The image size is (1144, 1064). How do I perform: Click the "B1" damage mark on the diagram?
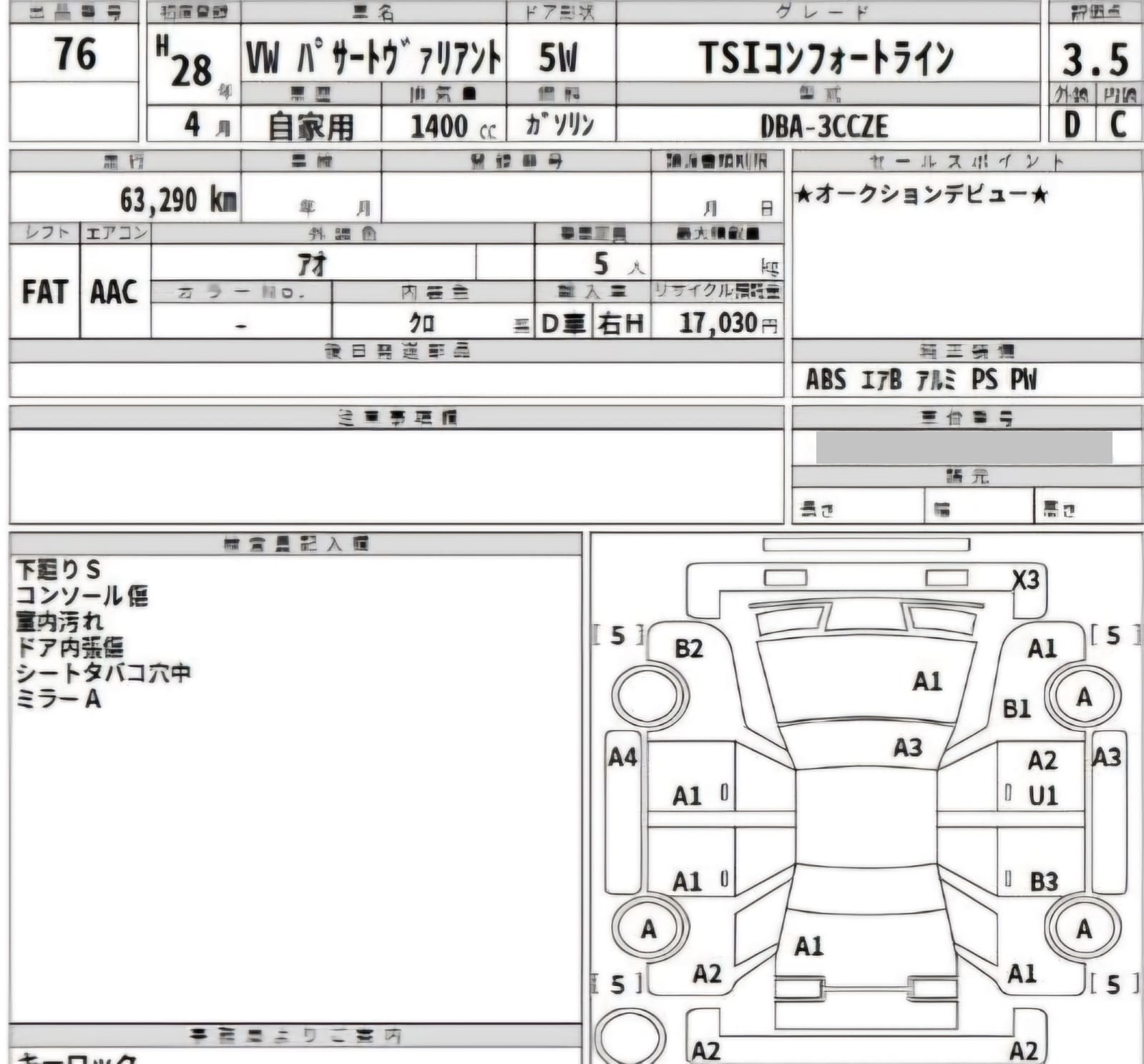(x=1017, y=709)
